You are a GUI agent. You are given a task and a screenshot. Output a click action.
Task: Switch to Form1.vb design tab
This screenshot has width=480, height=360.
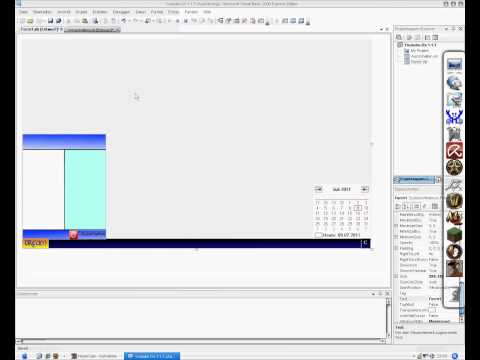41,29
